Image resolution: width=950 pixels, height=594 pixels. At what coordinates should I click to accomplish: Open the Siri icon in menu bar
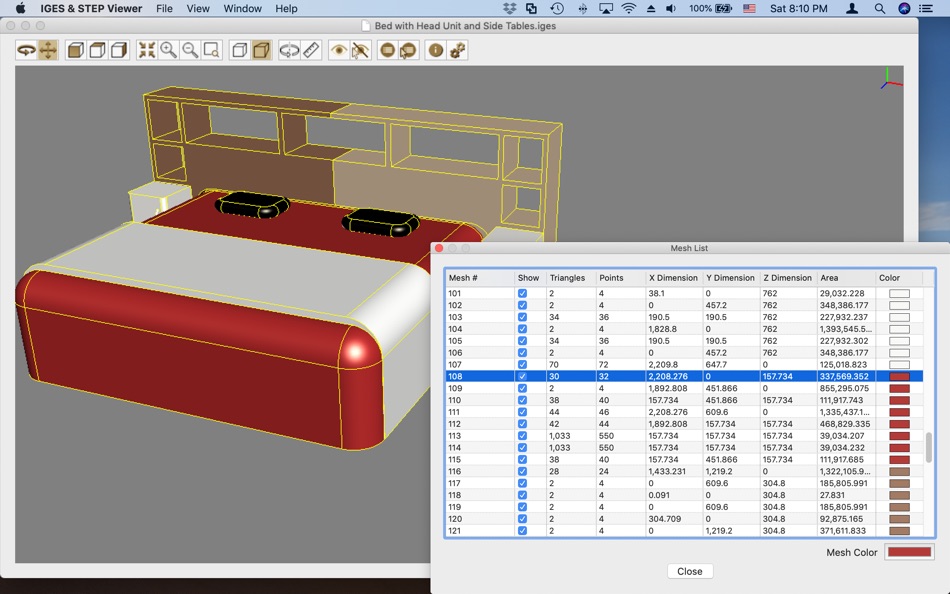904,8
